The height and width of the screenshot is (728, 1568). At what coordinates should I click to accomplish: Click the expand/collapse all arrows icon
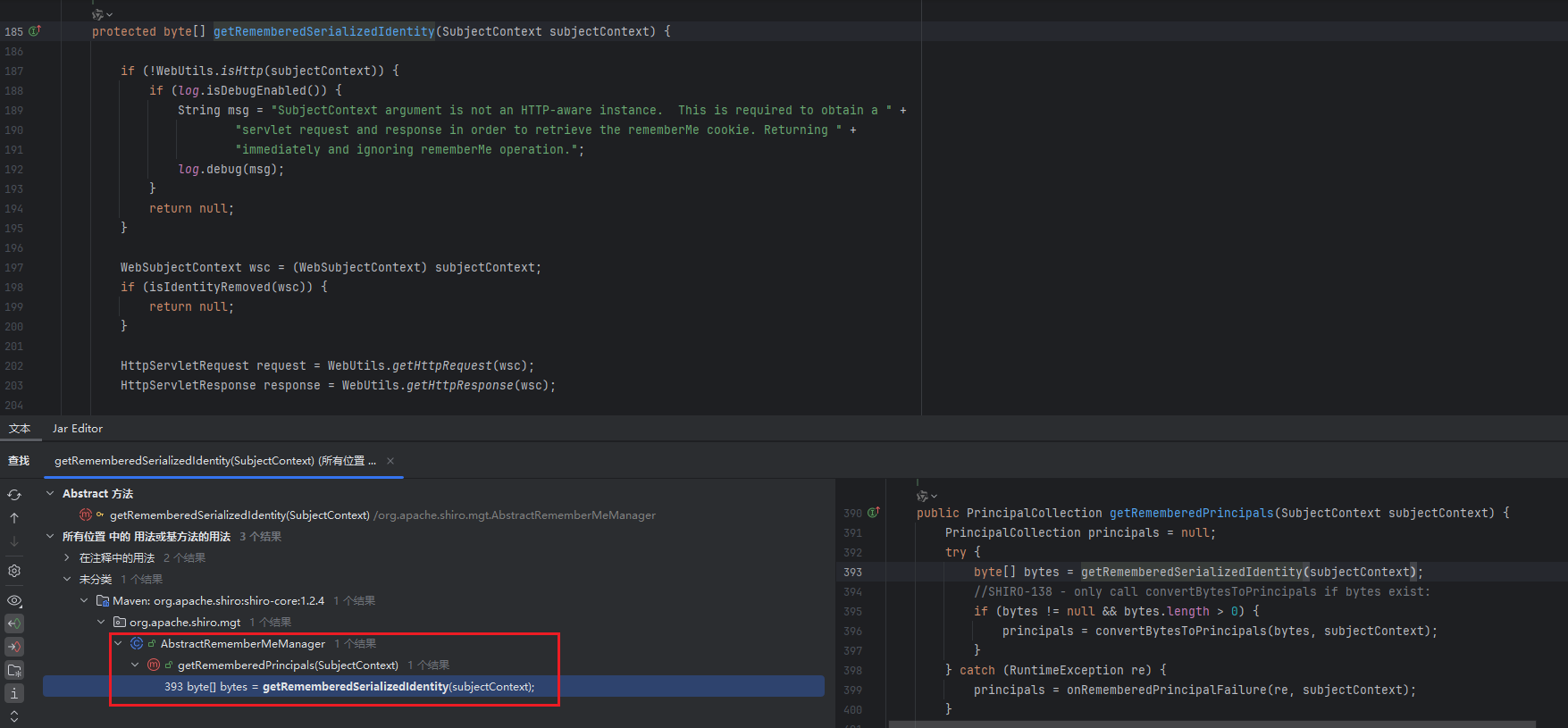click(x=14, y=716)
